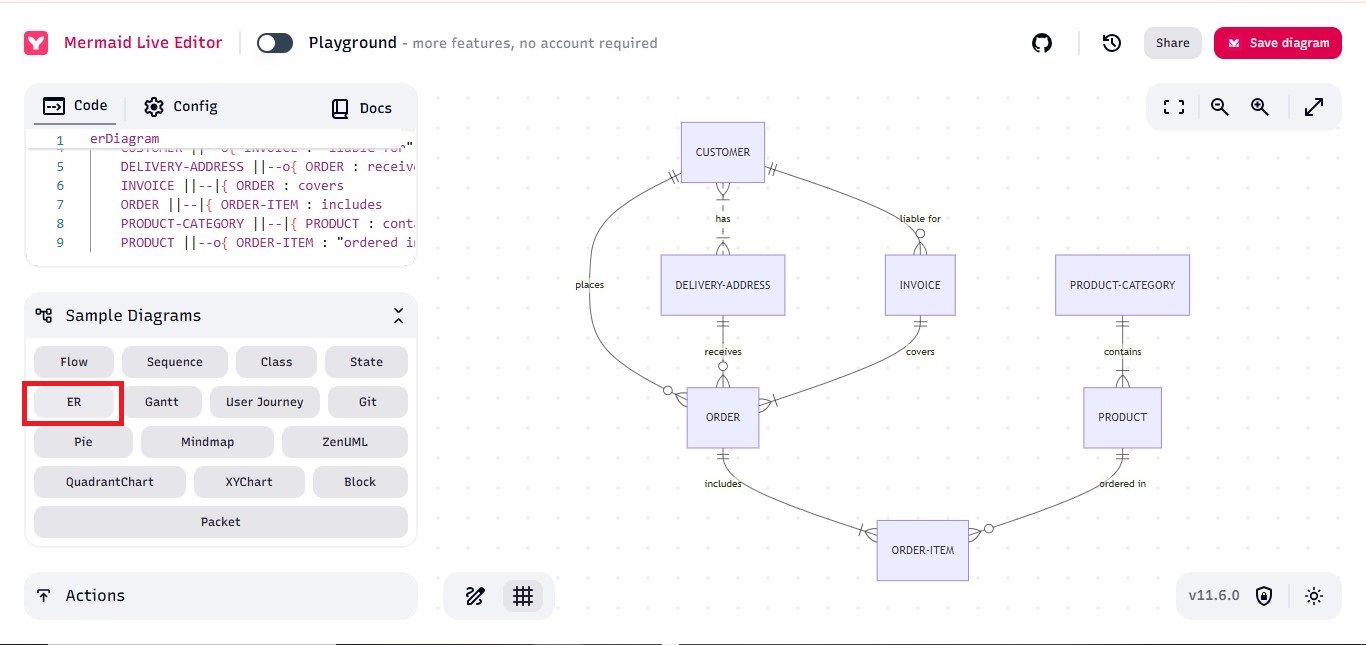Click the Mermaid logo icon
This screenshot has width=1366, height=645.
pos(37,43)
